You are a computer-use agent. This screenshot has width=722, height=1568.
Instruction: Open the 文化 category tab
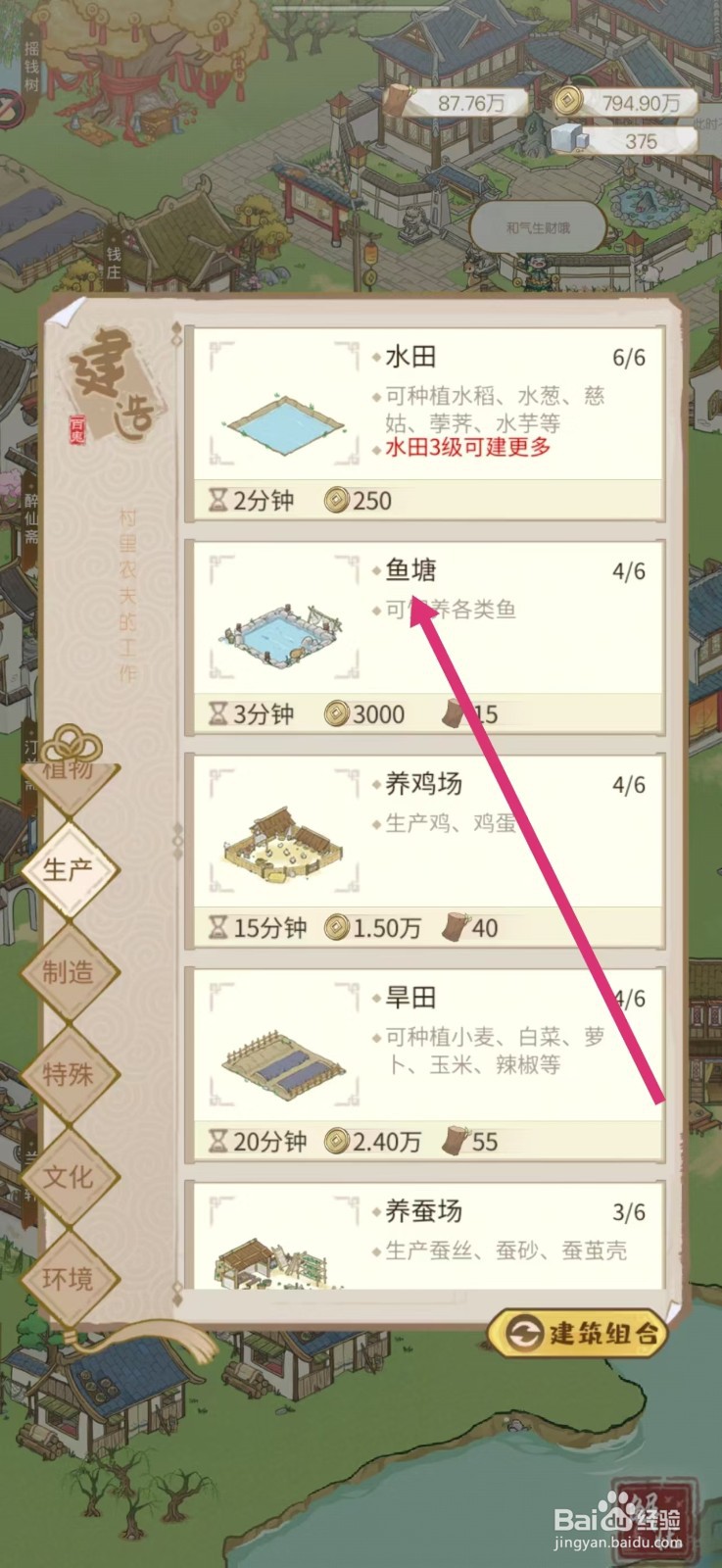pyautogui.click(x=70, y=1176)
